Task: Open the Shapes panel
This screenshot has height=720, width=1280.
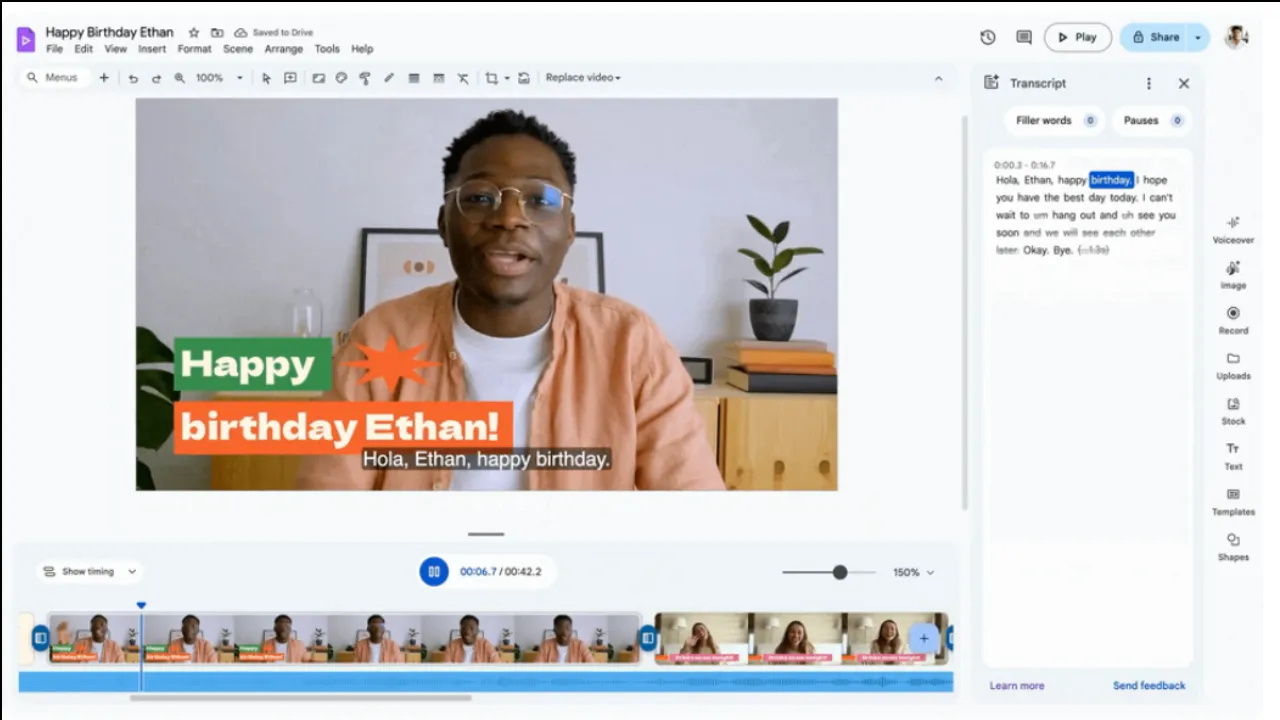Action: click(1233, 541)
